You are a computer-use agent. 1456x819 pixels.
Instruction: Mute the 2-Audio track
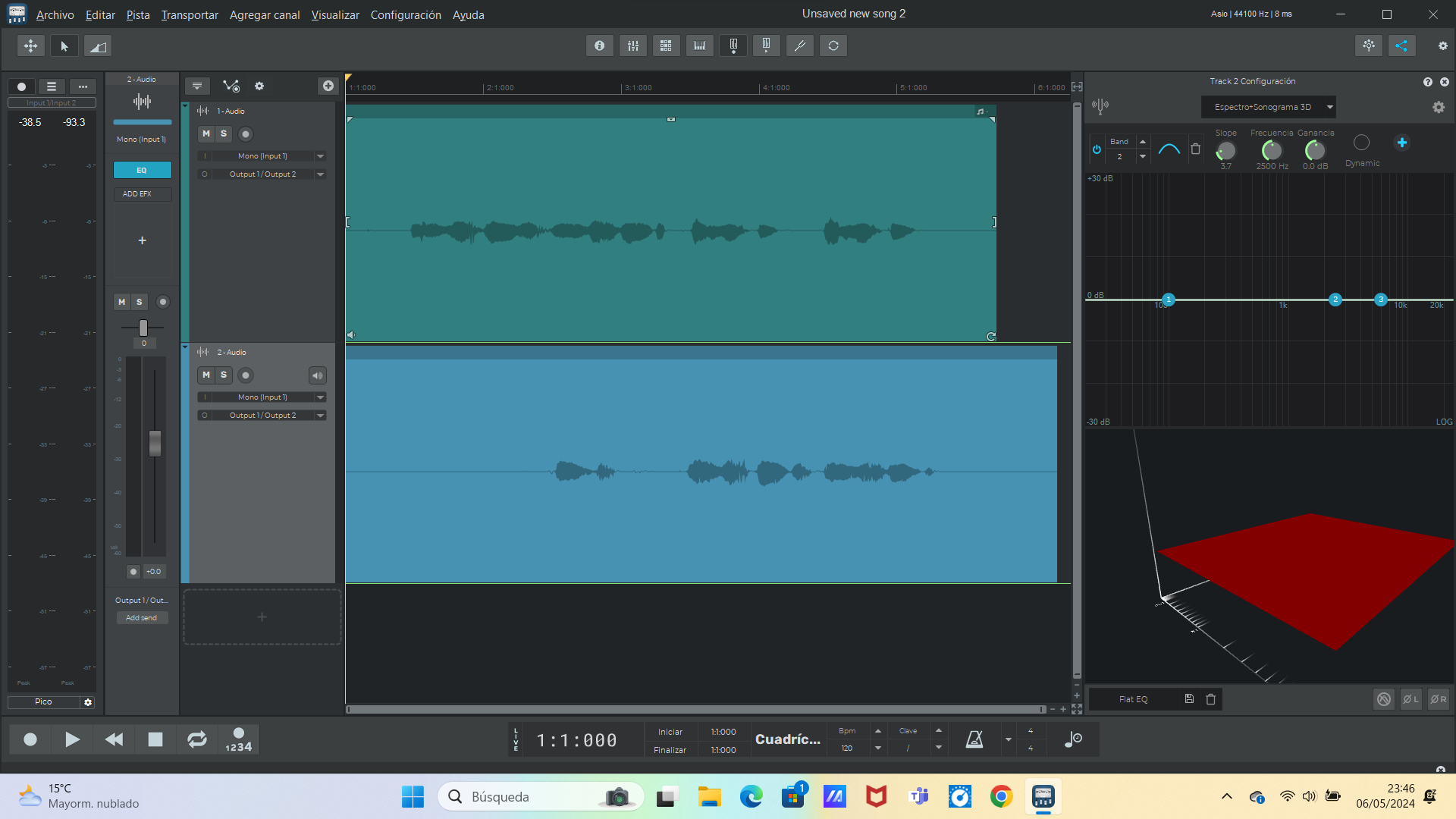point(206,375)
